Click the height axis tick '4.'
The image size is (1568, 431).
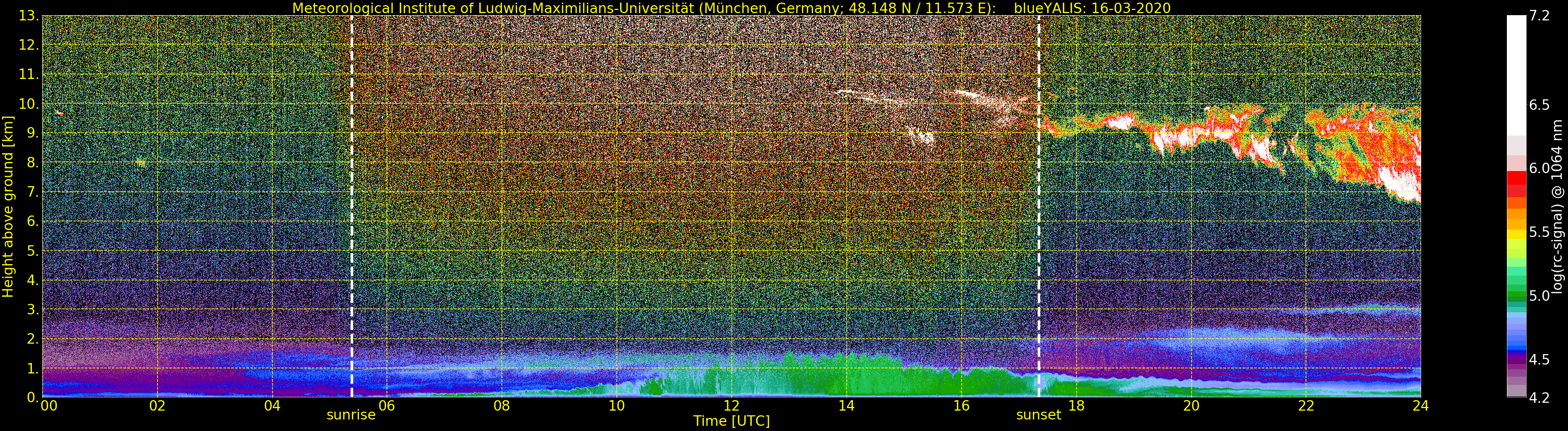pyautogui.click(x=33, y=280)
